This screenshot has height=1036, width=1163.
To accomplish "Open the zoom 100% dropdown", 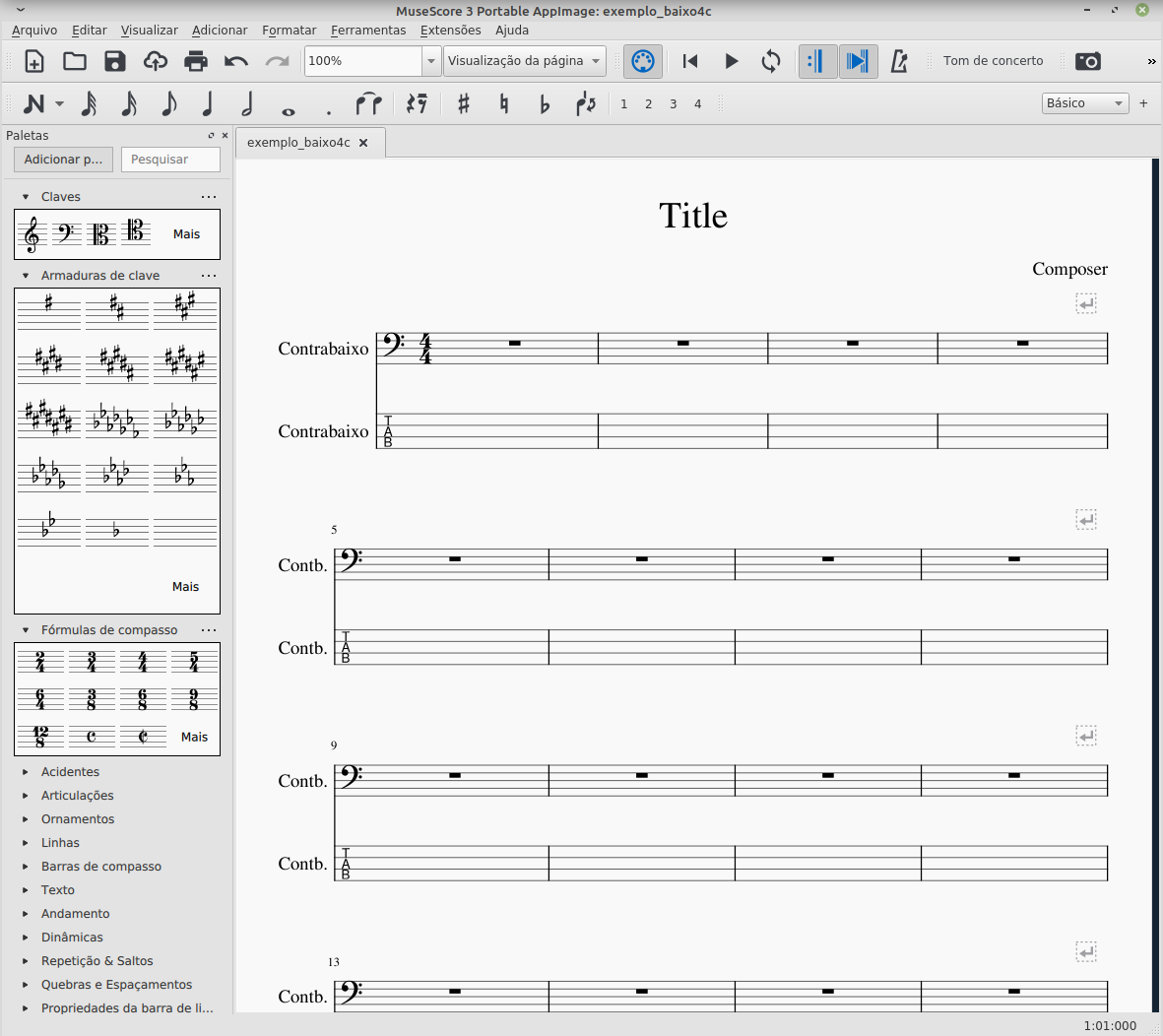I will (x=431, y=61).
